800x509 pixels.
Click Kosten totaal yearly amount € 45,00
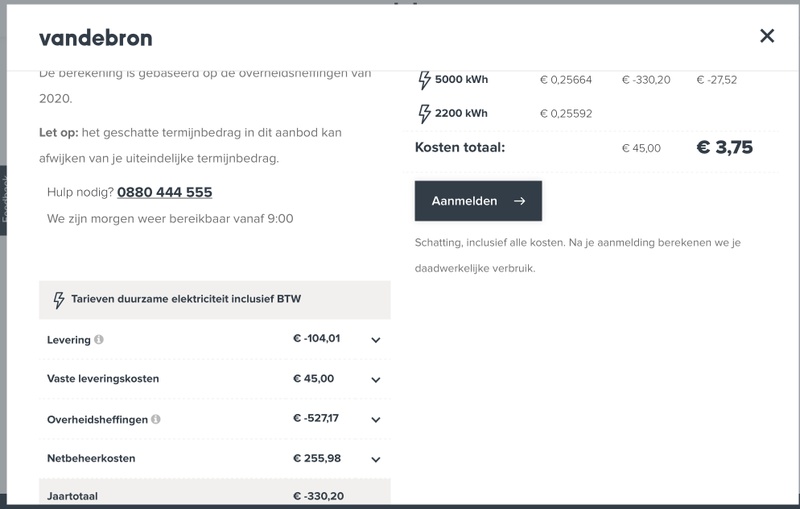point(641,148)
